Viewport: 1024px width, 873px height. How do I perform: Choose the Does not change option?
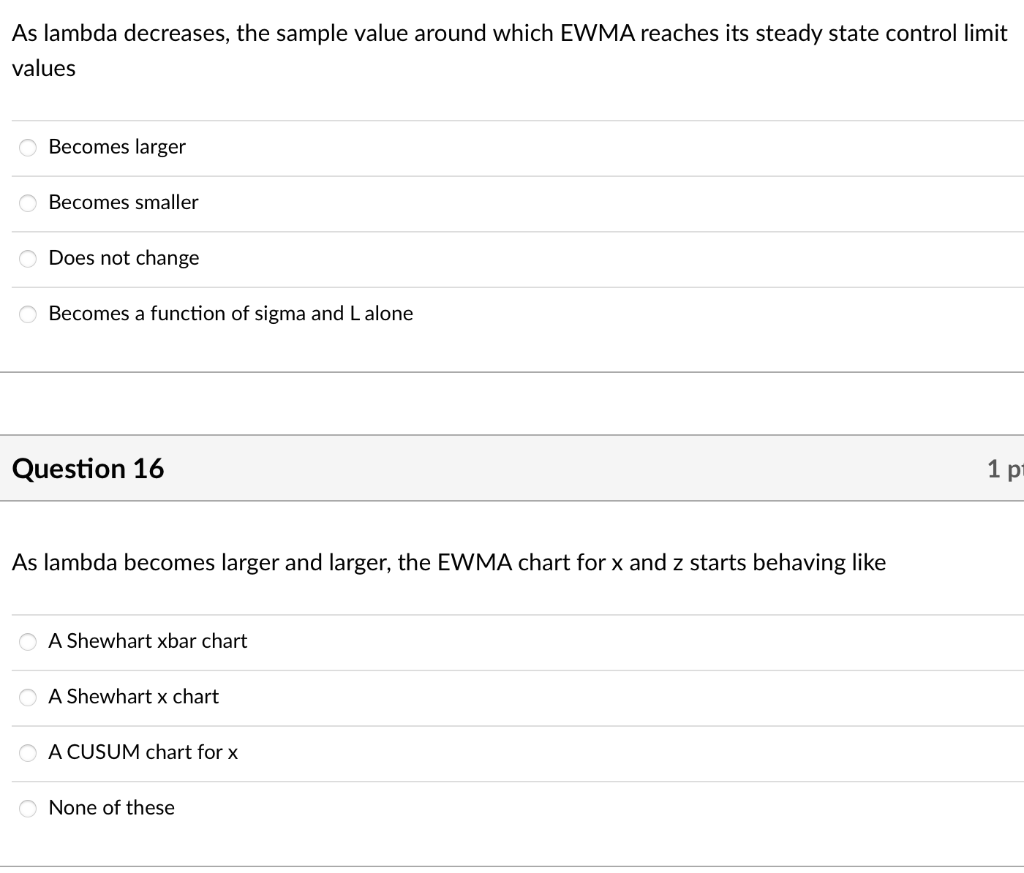27,258
